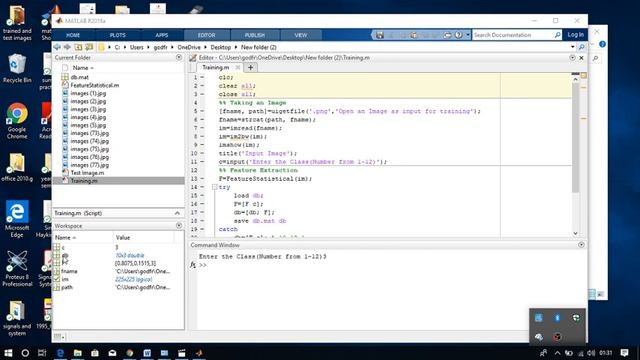The width and height of the screenshot is (640, 360).
Task: Click the fx function browser icon
Action: click(x=193, y=265)
